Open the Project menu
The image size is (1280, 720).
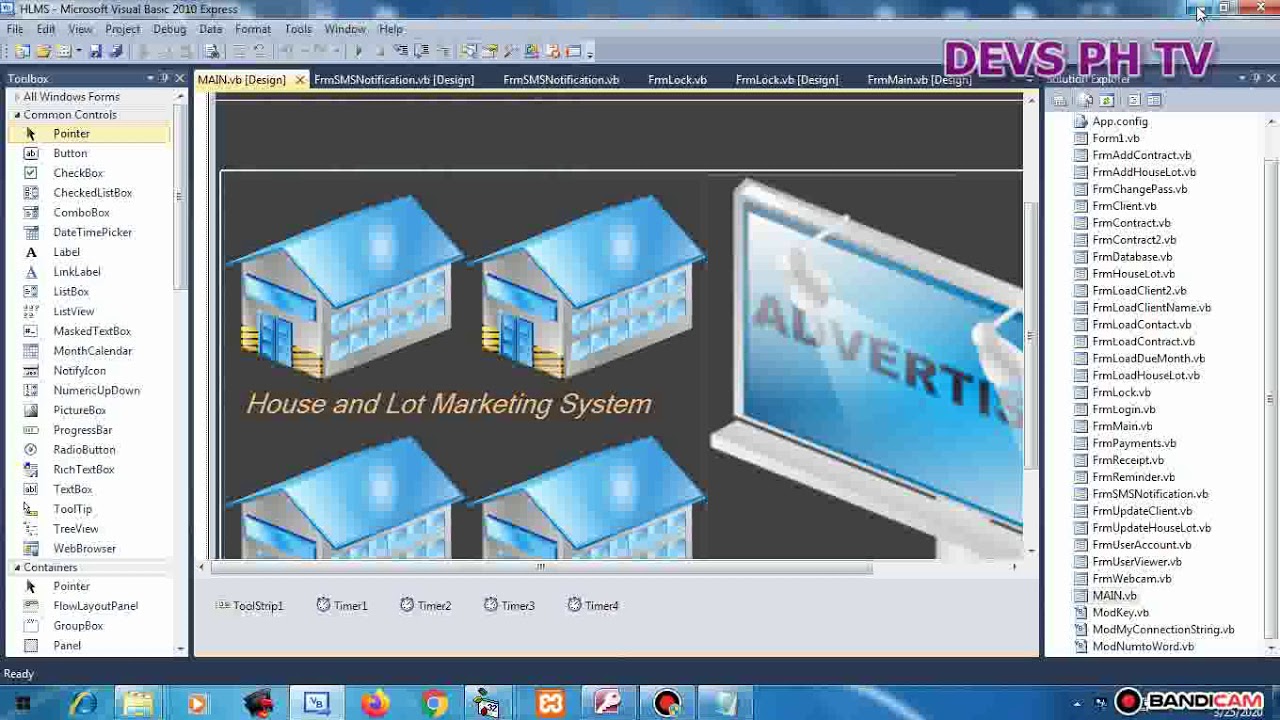[122, 29]
